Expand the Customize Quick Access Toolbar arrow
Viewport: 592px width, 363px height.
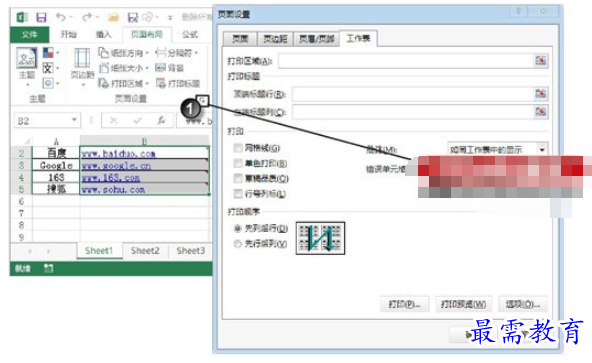point(170,18)
